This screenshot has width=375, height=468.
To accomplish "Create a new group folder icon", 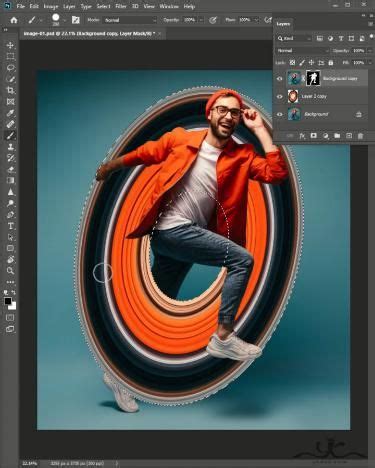I will point(337,136).
